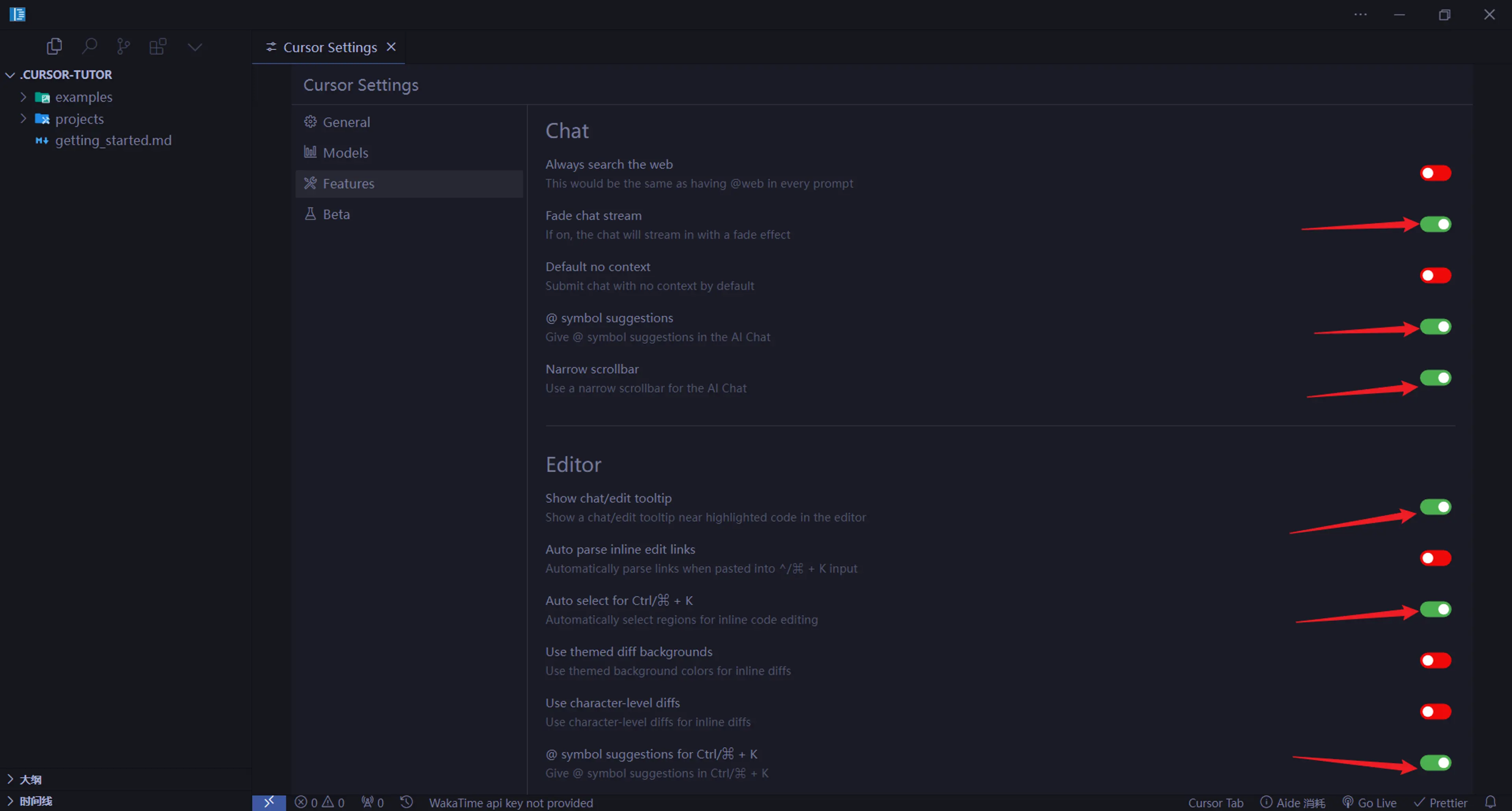Turn on Use character-level diffs toggle
This screenshot has height=811, width=1512.
coord(1435,712)
